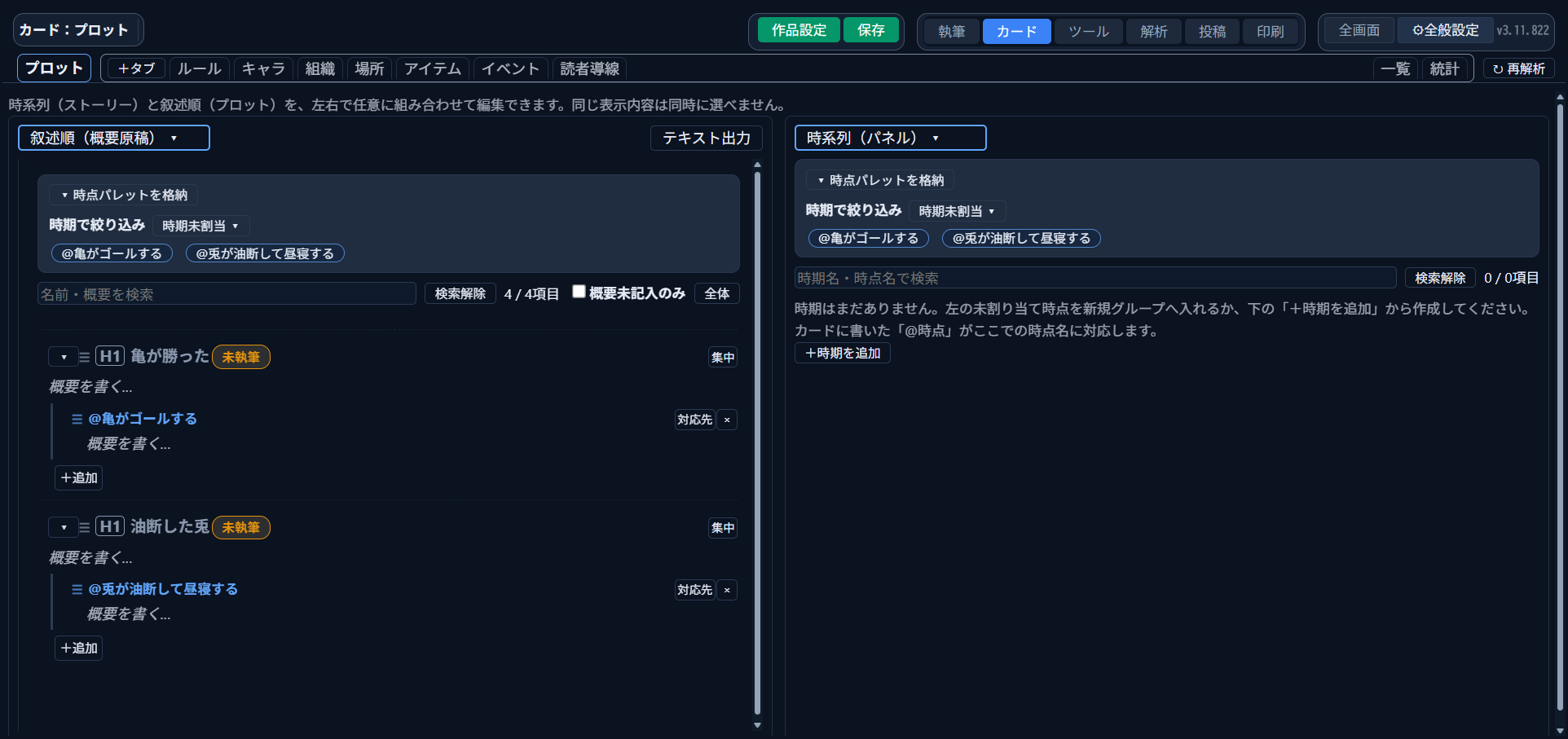The width and height of the screenshot is (1568, 739).
Task: Click the H1 badge of 亀が勝った
Action: tap(110, 356)
